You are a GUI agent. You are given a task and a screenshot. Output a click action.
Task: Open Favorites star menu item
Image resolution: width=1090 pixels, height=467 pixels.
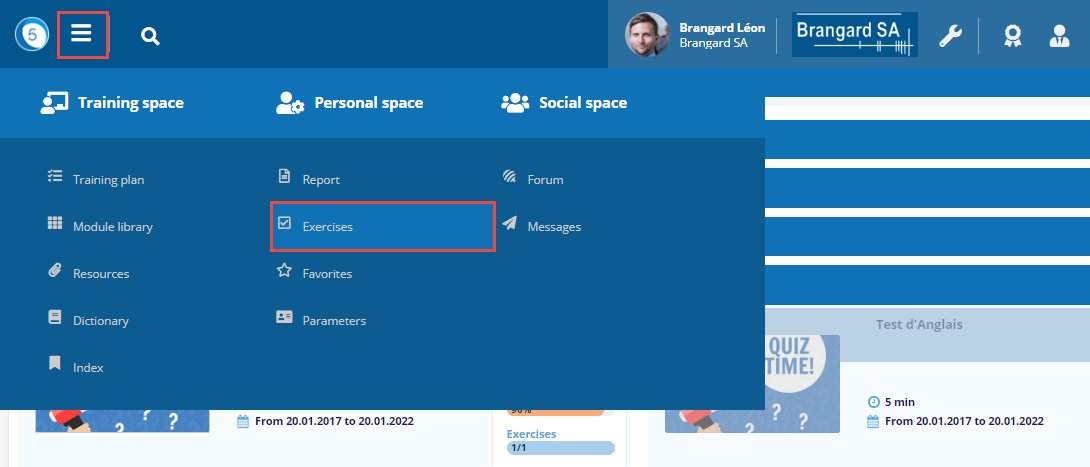pos(327,274)
